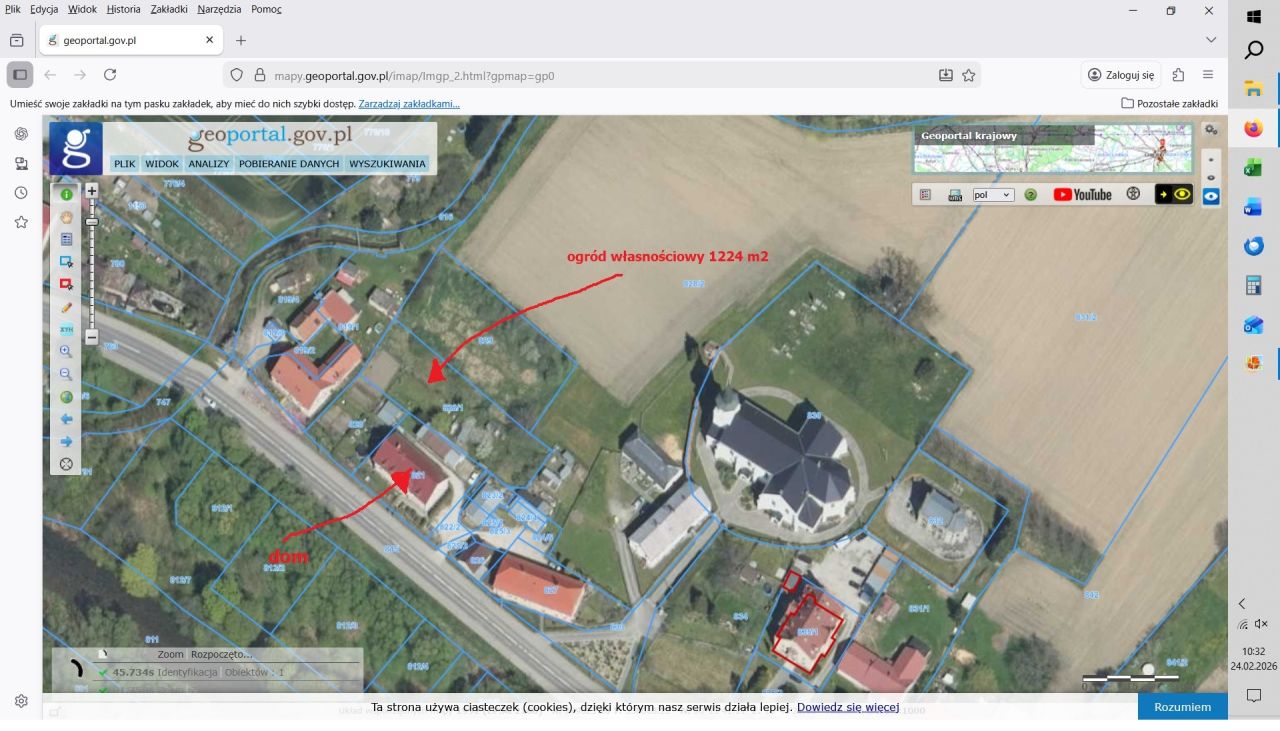Go to next map view arrow
The width and height of the screenshot is (1280, 731).
tap(67, 442)
